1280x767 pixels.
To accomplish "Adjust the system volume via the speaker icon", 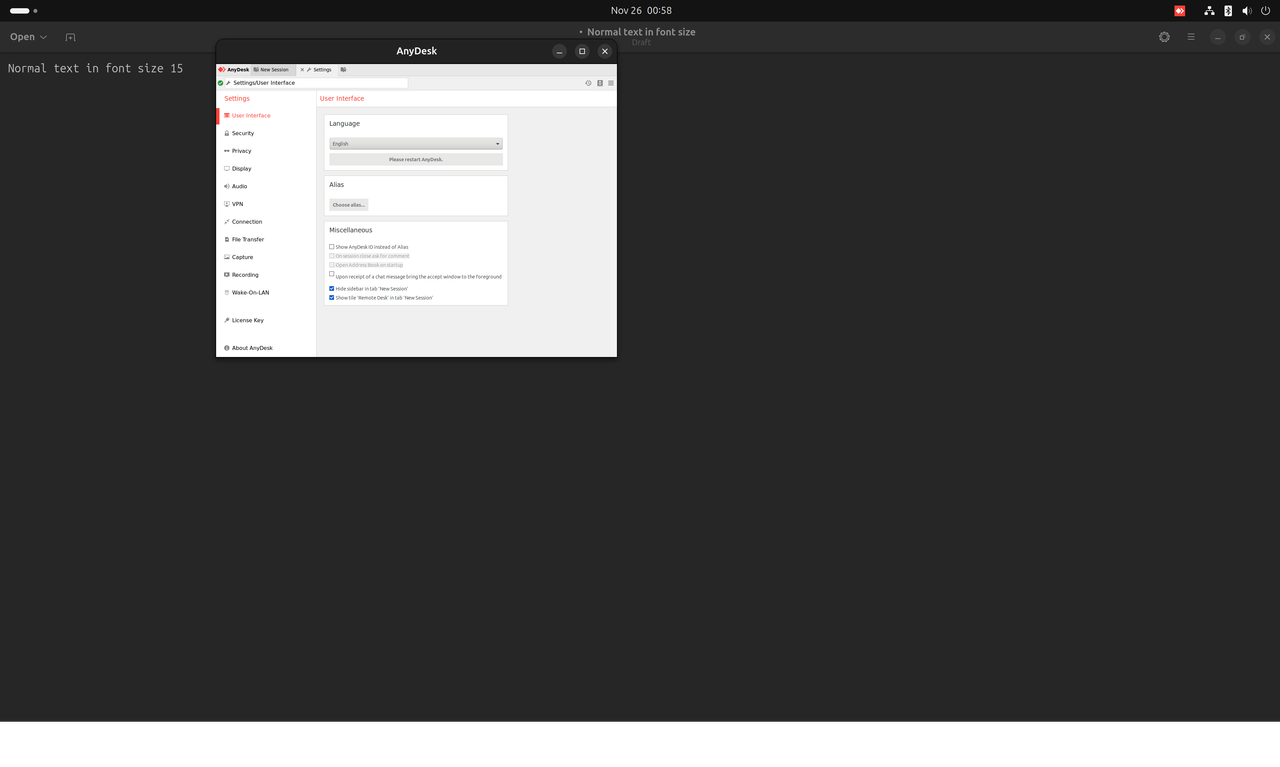I will click(1246, 10).
